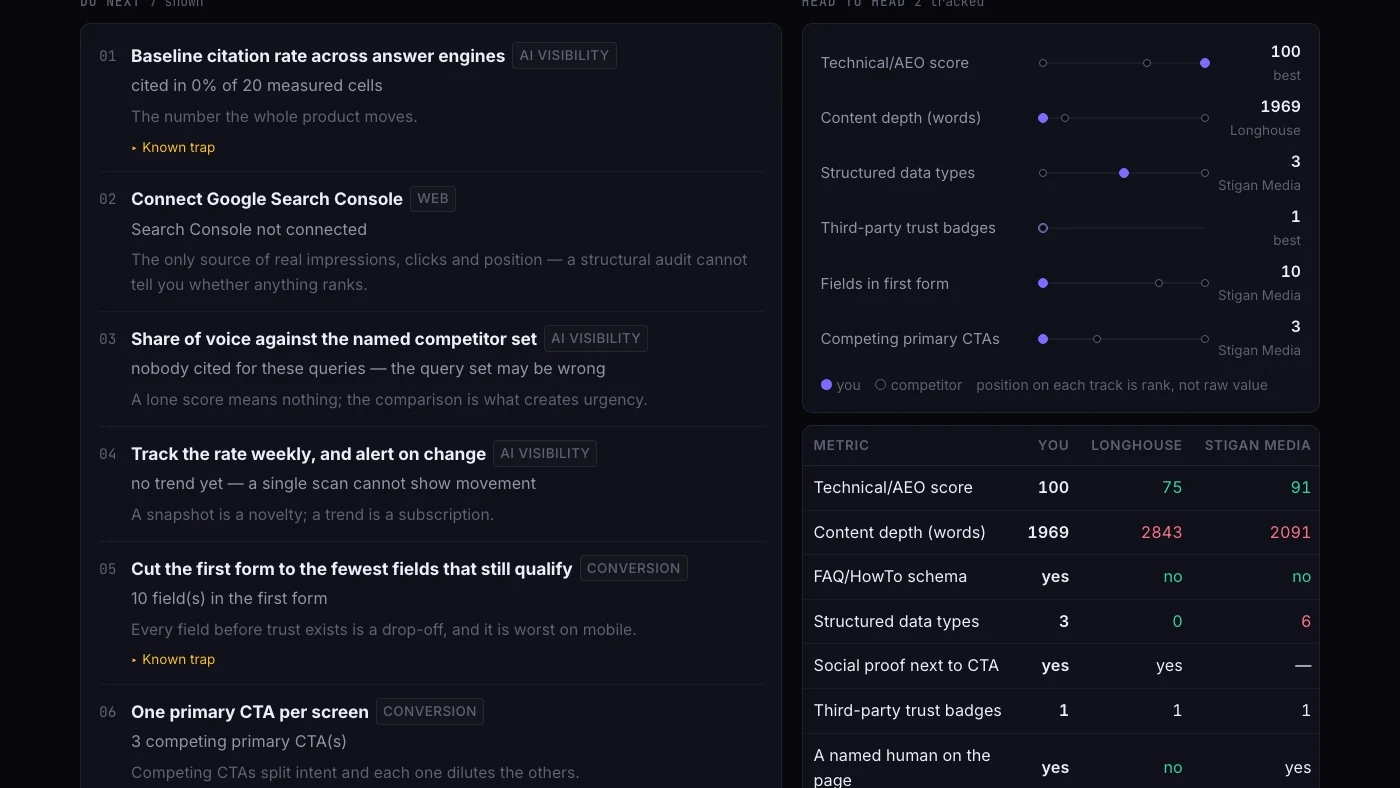The image size is (1400, 788).
Task: Click the CONVERSION tag beside Cut the first form
Action: [x=633, y=568]
